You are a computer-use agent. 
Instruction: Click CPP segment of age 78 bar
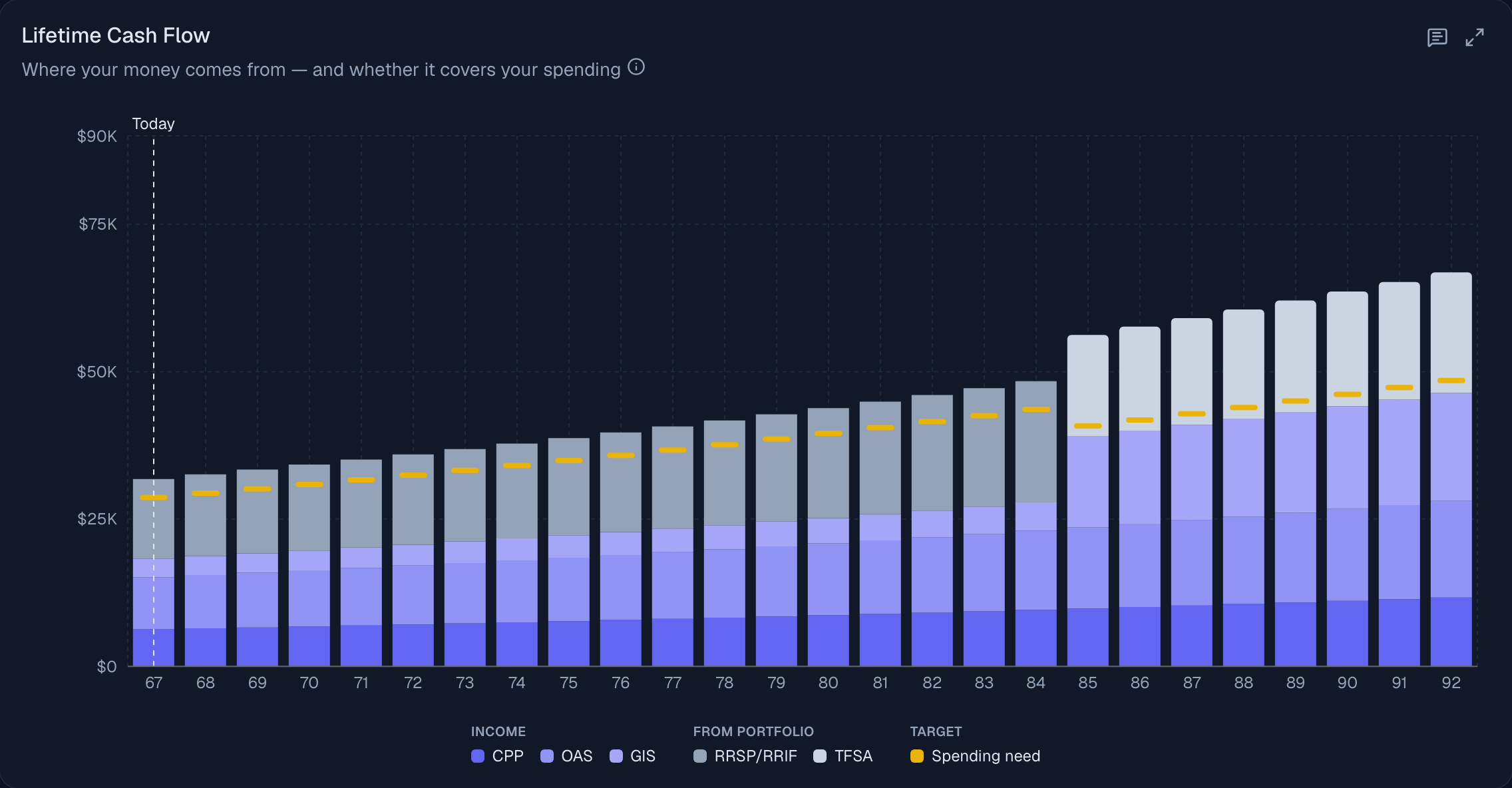[x=725, y=642]
